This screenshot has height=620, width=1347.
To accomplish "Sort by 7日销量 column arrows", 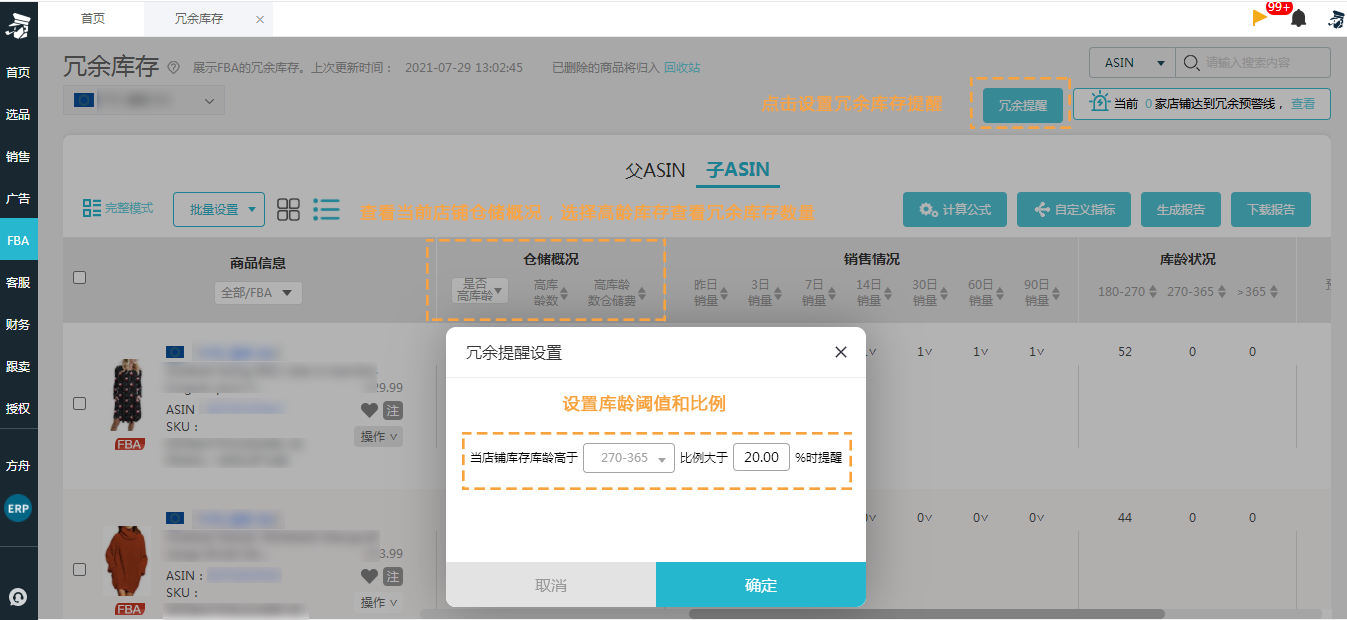I will (834, 294).
